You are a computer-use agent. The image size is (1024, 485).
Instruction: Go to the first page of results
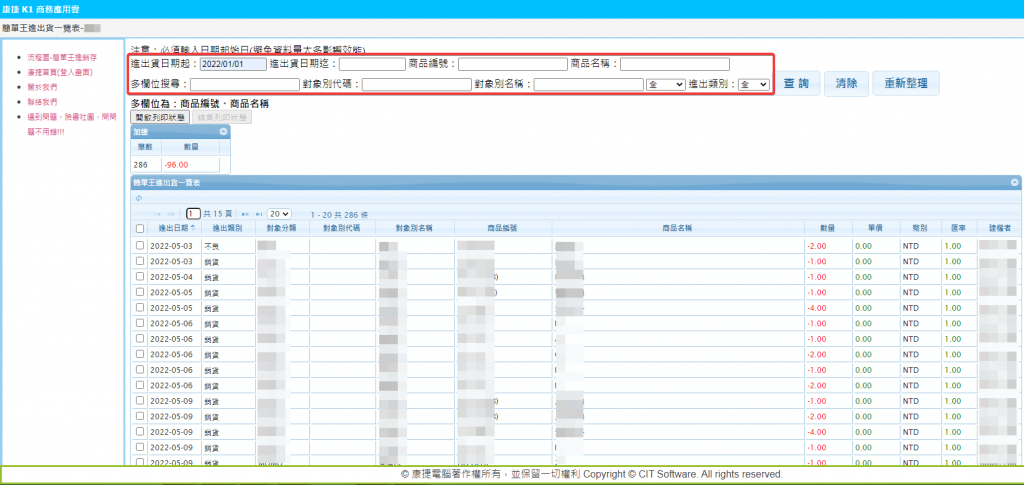[157, 214]
